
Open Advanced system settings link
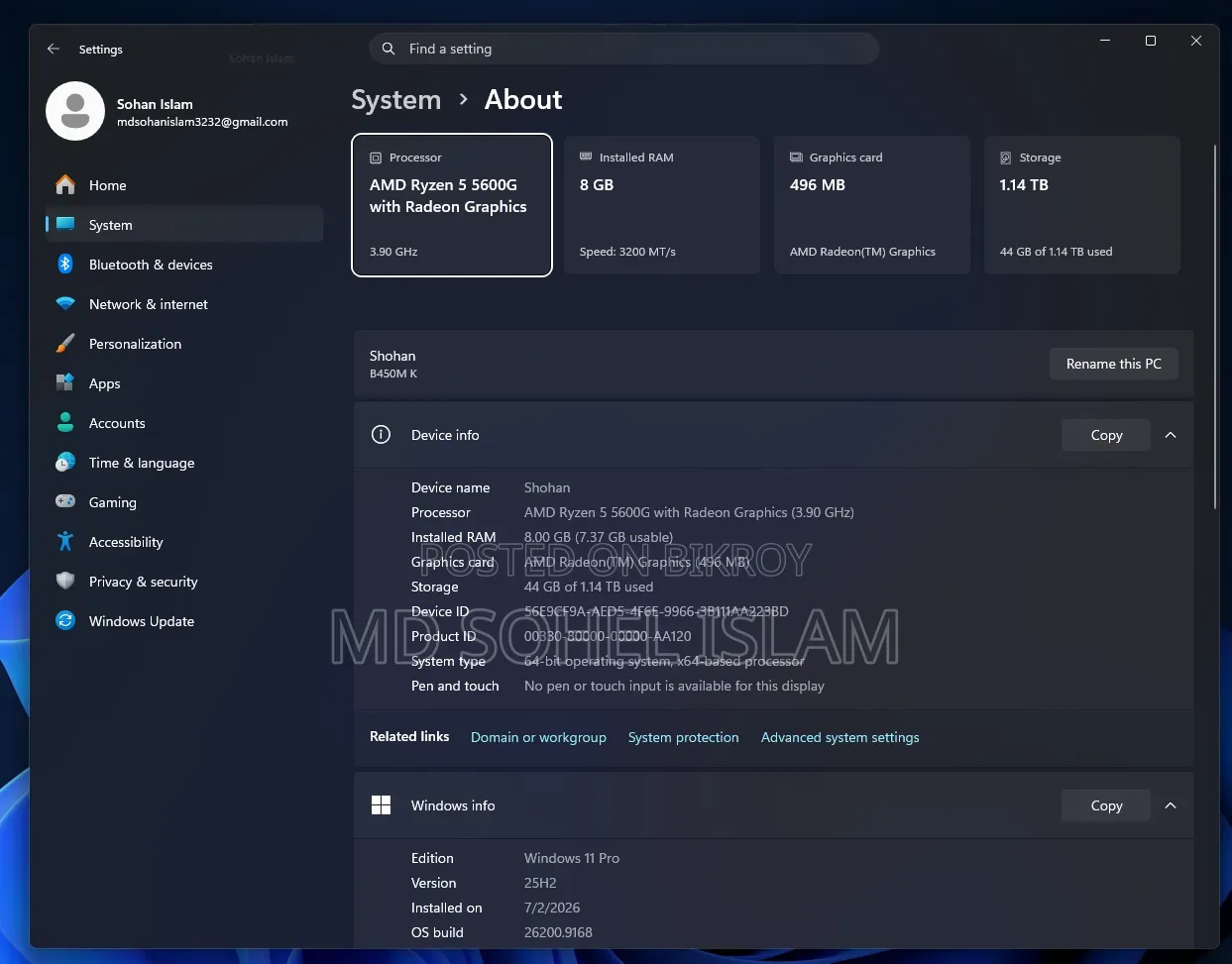click(x=840, y=737)
